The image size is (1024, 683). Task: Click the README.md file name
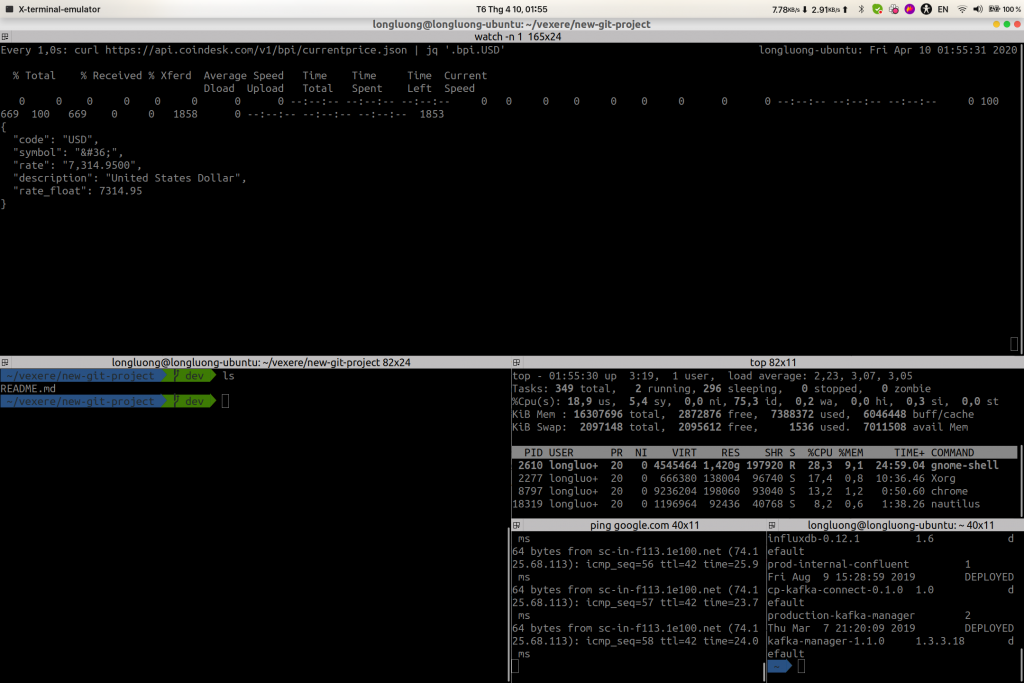pos(28,389)
